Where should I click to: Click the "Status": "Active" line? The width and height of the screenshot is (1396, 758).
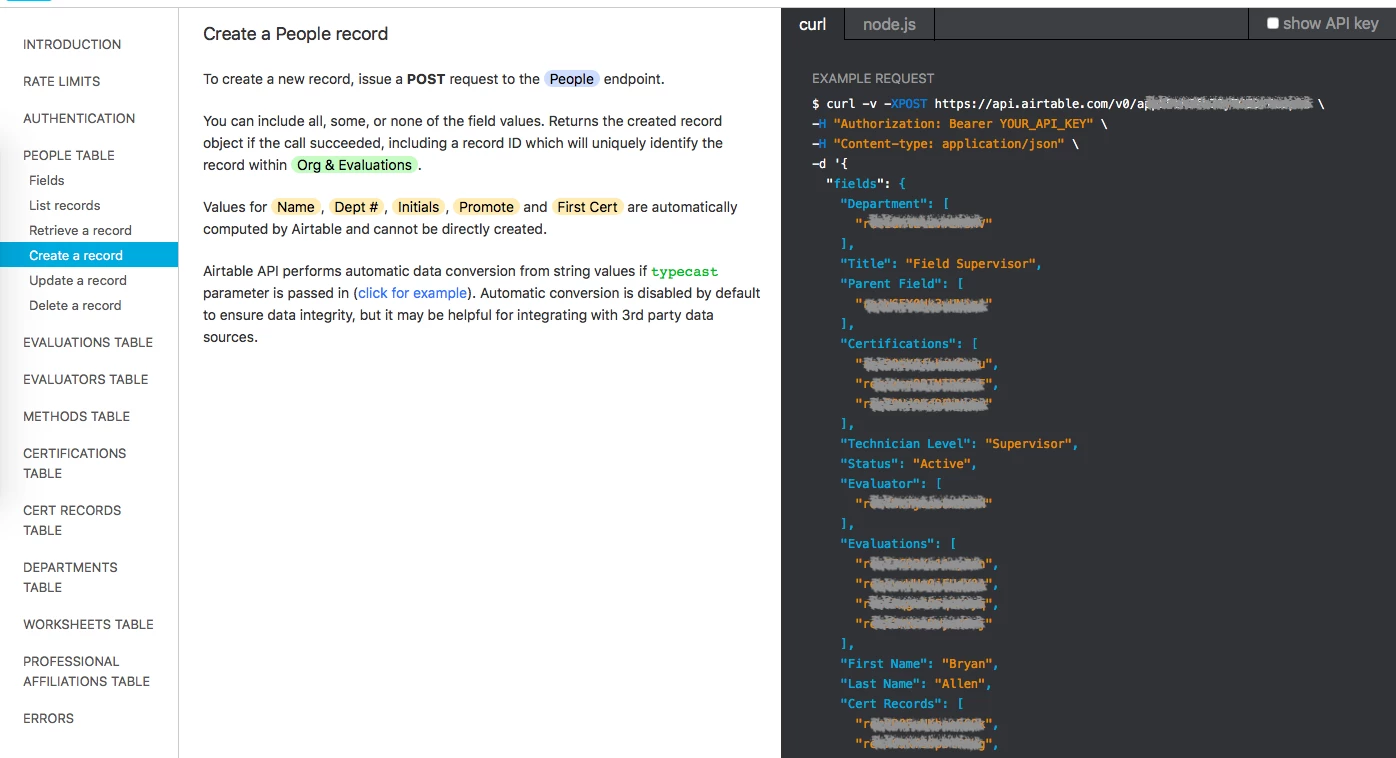coord(908,464)
